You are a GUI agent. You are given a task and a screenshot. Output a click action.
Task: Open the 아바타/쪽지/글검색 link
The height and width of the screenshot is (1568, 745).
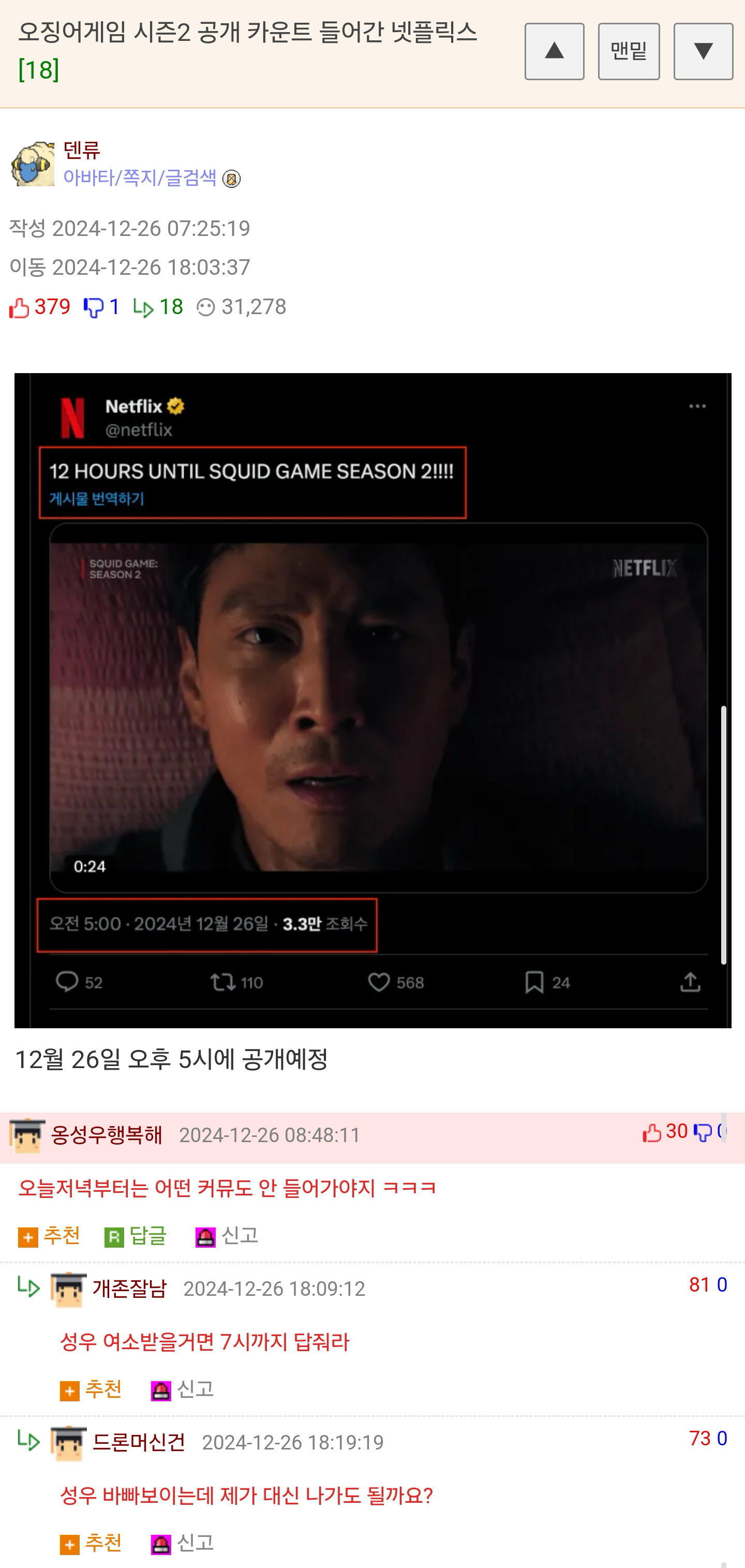point(139,177)
